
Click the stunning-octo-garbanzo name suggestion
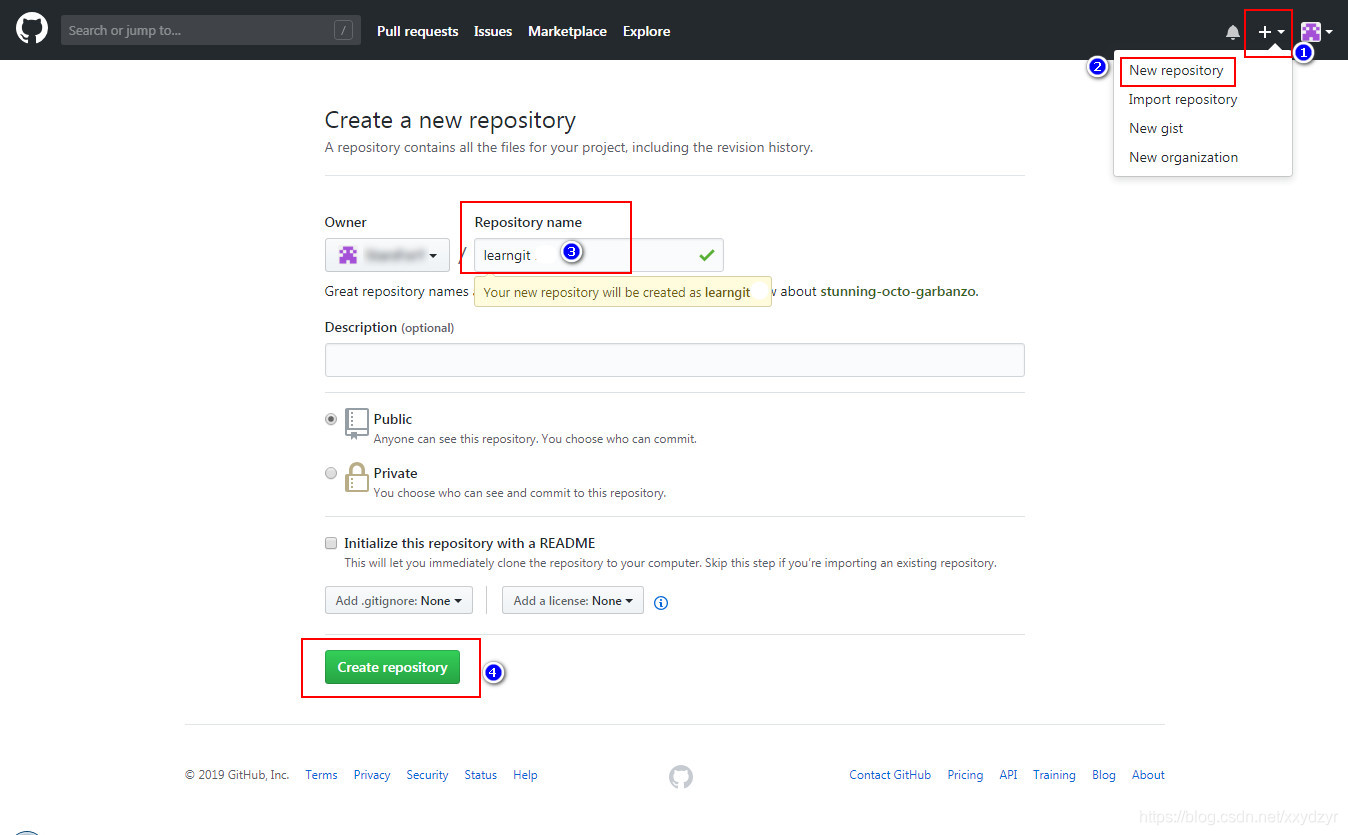(899, 292)
